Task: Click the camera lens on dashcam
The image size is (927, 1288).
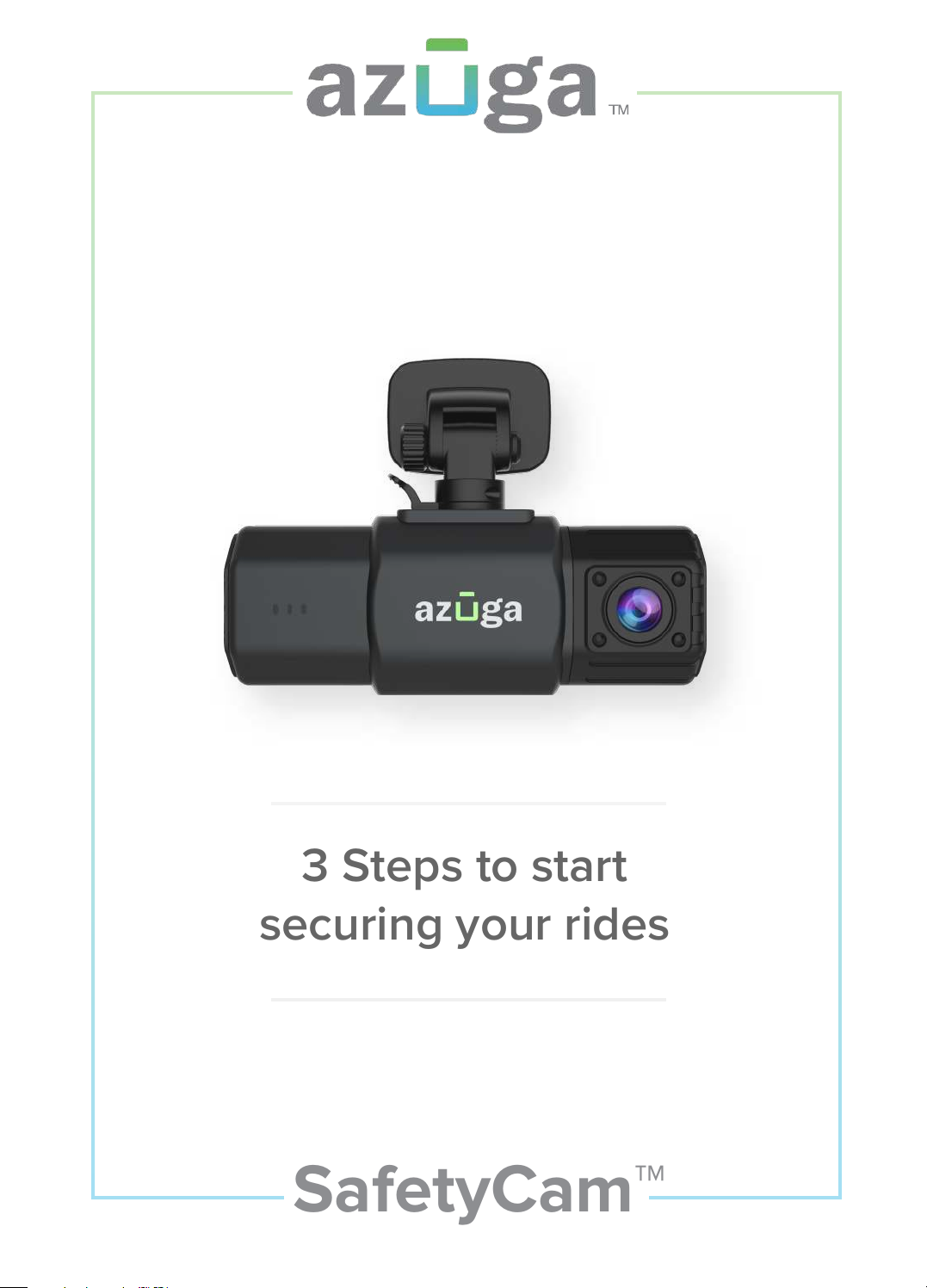Action: [639, 609]
